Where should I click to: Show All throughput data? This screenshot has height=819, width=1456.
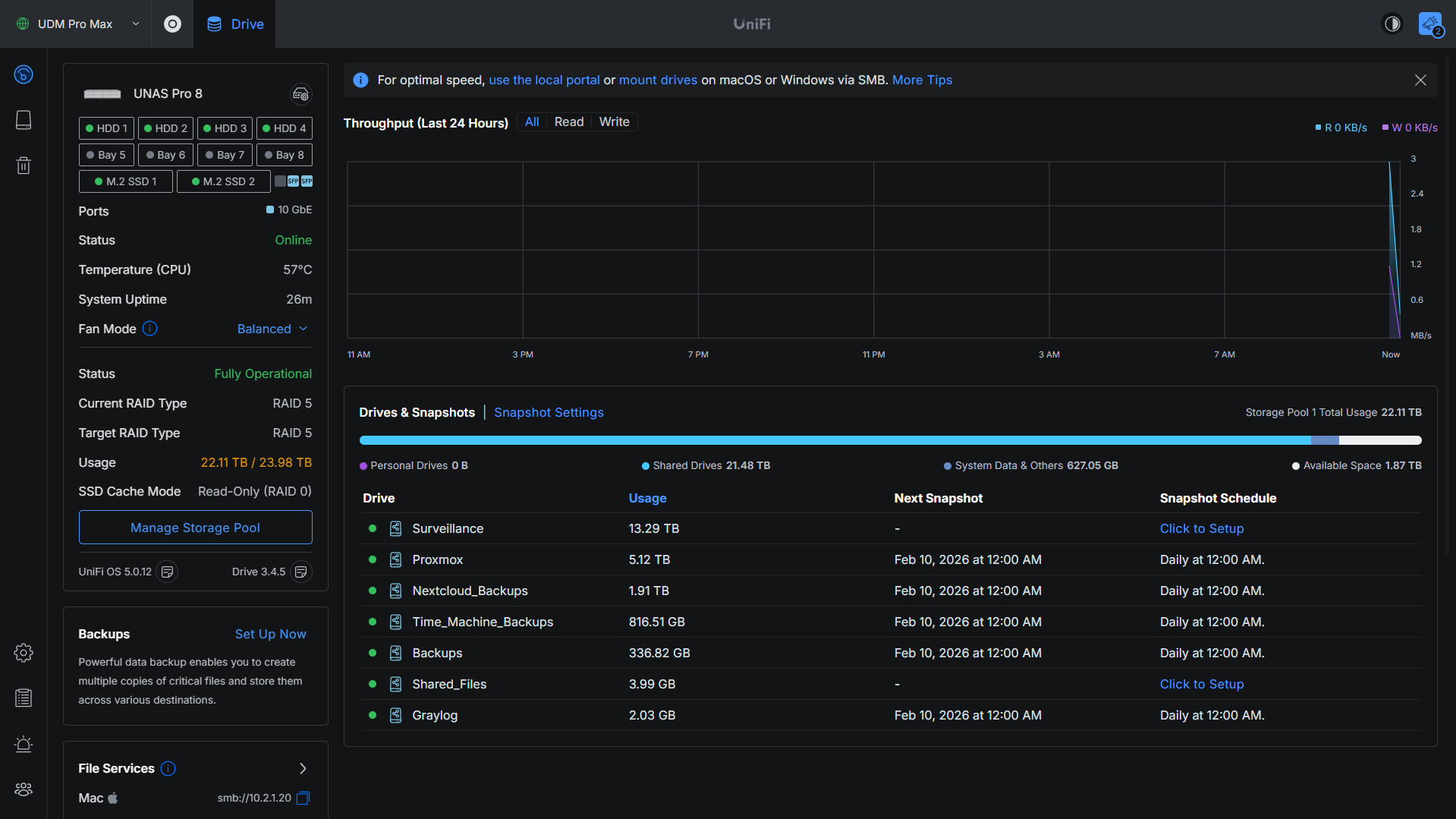pos(532,122)
